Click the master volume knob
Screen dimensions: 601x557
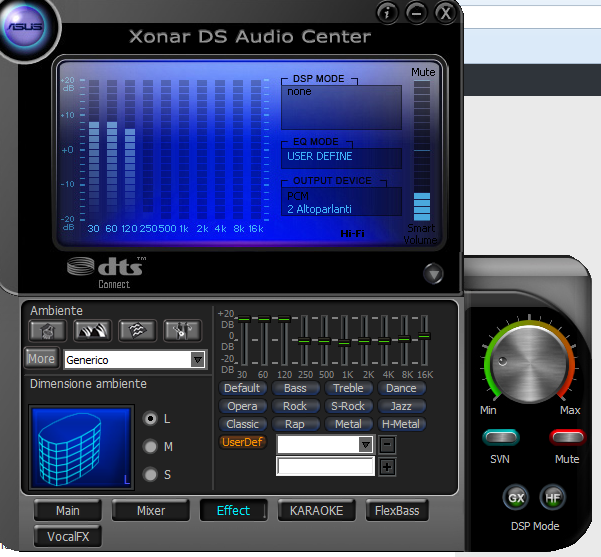530,364
